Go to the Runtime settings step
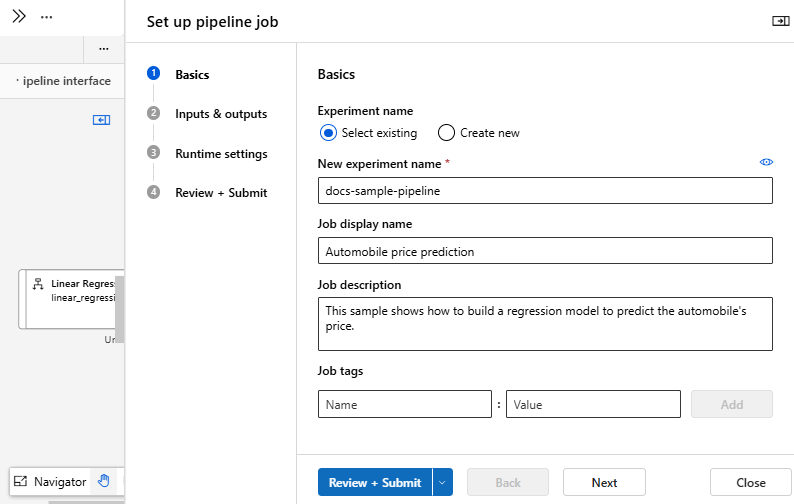This screenshot has width=794, height=504. pos(221,154)
